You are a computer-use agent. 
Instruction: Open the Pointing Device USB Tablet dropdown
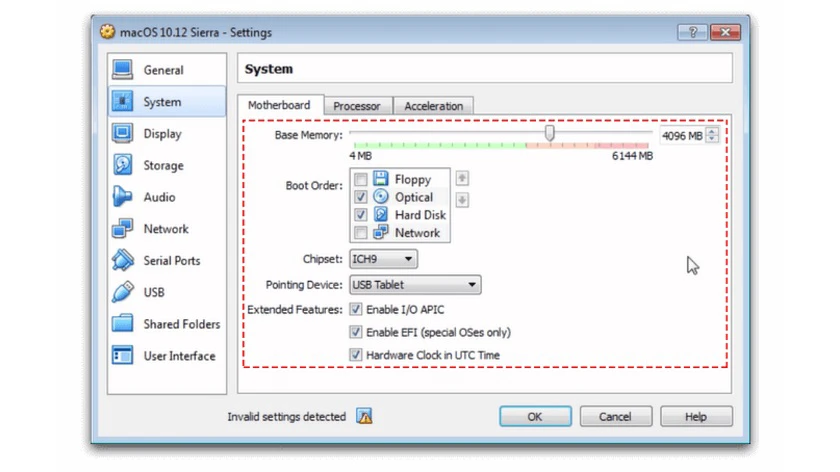[x=415, y=284]
